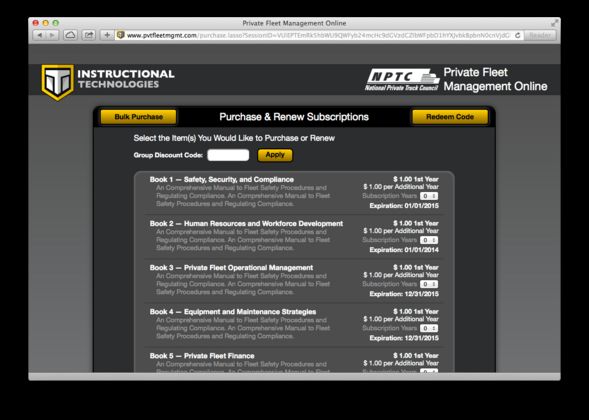Click the Redeem Code button
Screen dimensions: 589x420
(450, 117)
